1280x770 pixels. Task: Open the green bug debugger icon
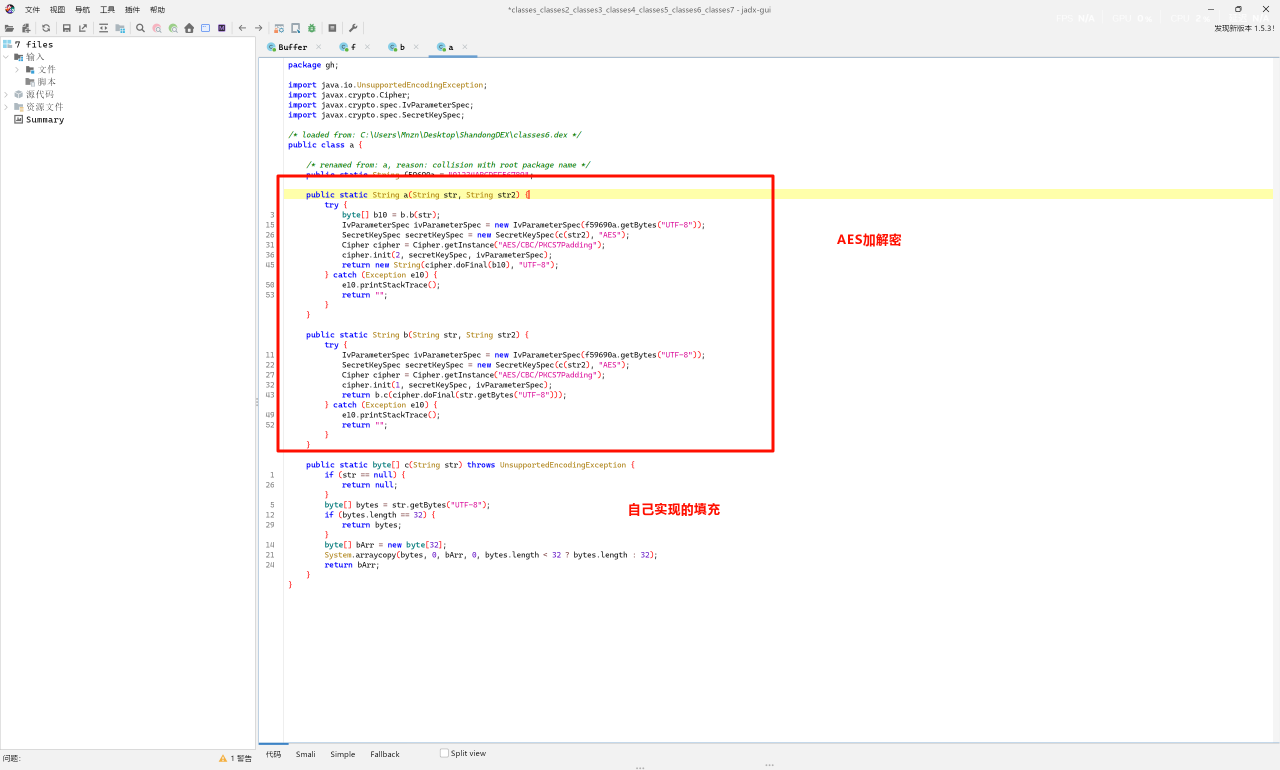click(x=311, y=28)
